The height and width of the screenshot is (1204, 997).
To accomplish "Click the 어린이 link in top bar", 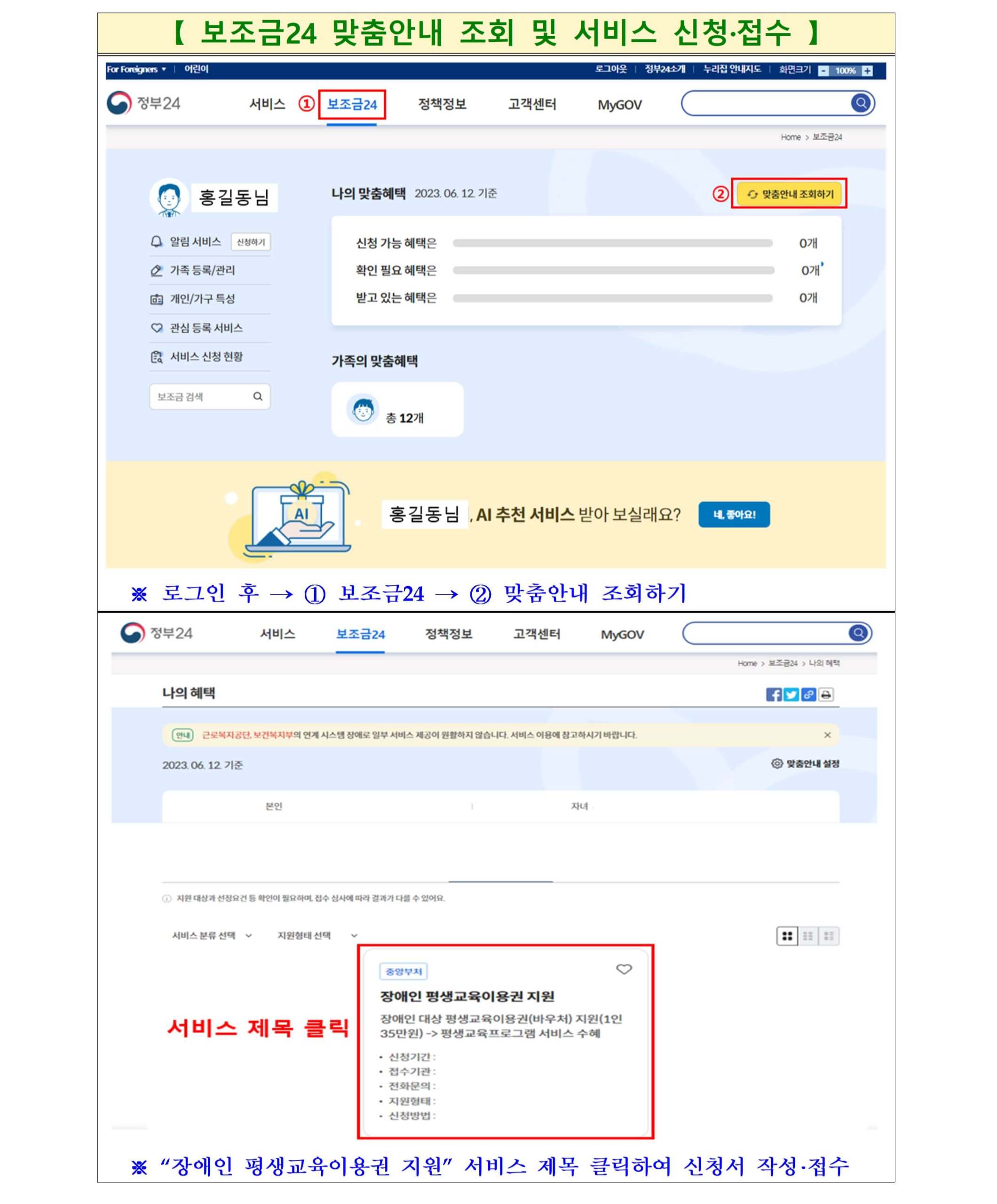I will 196,69.
